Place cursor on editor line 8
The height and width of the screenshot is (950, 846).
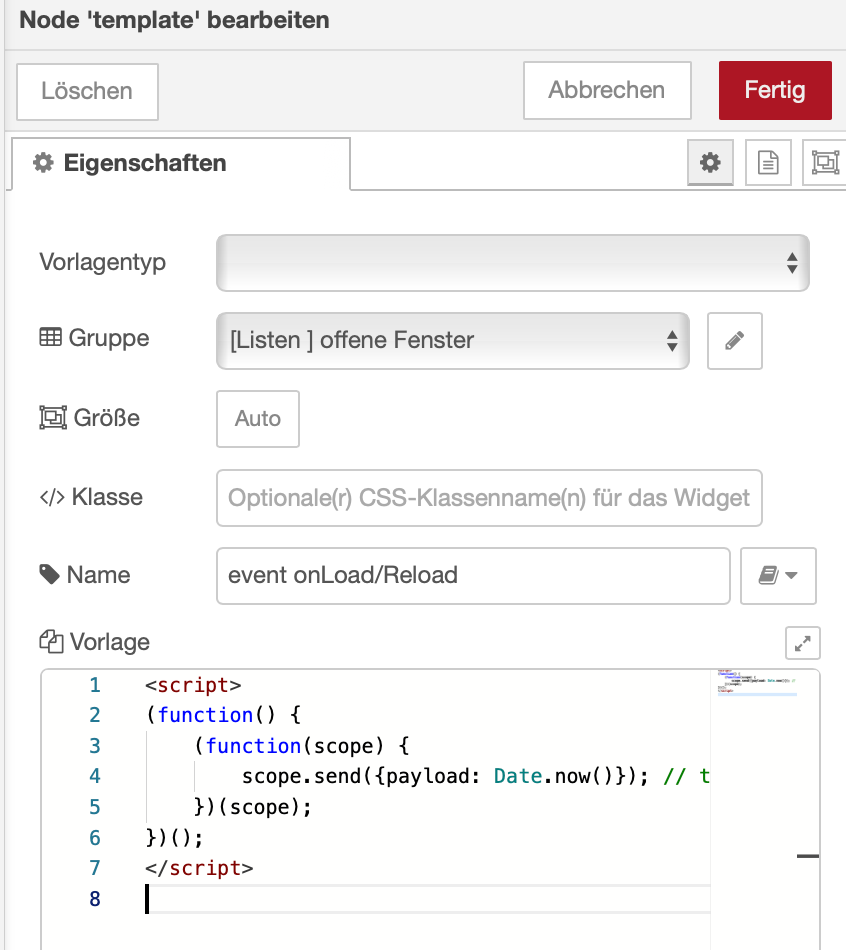(400, 899)
